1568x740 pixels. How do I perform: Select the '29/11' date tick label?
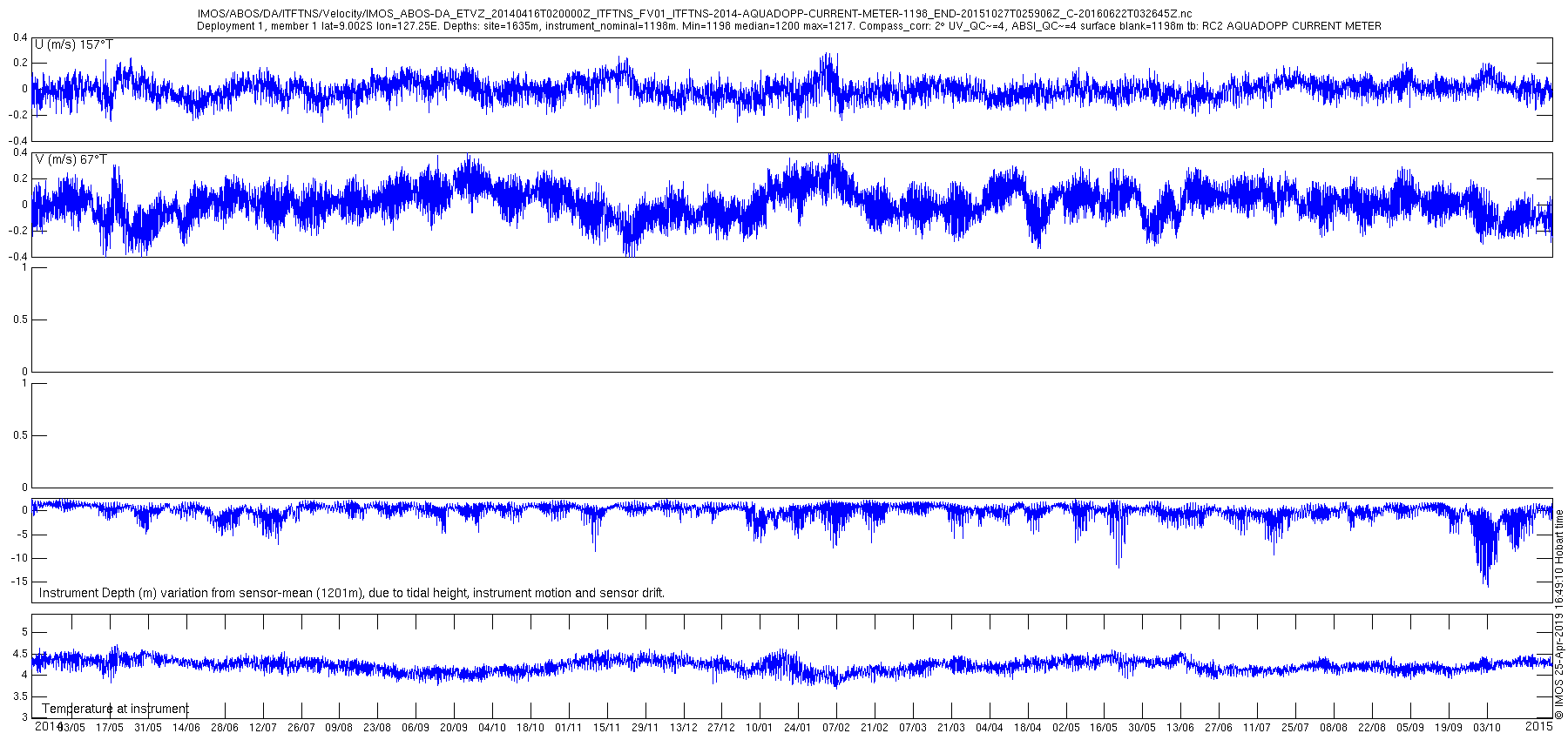[645, 728]
